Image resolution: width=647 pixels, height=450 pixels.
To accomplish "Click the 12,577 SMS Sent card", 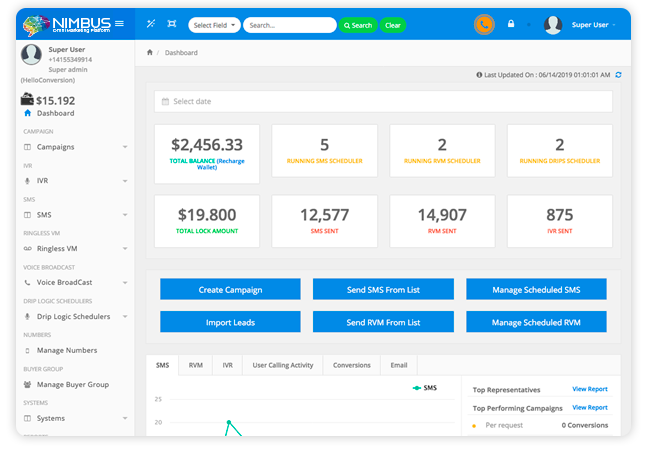I will click(324, 221).
